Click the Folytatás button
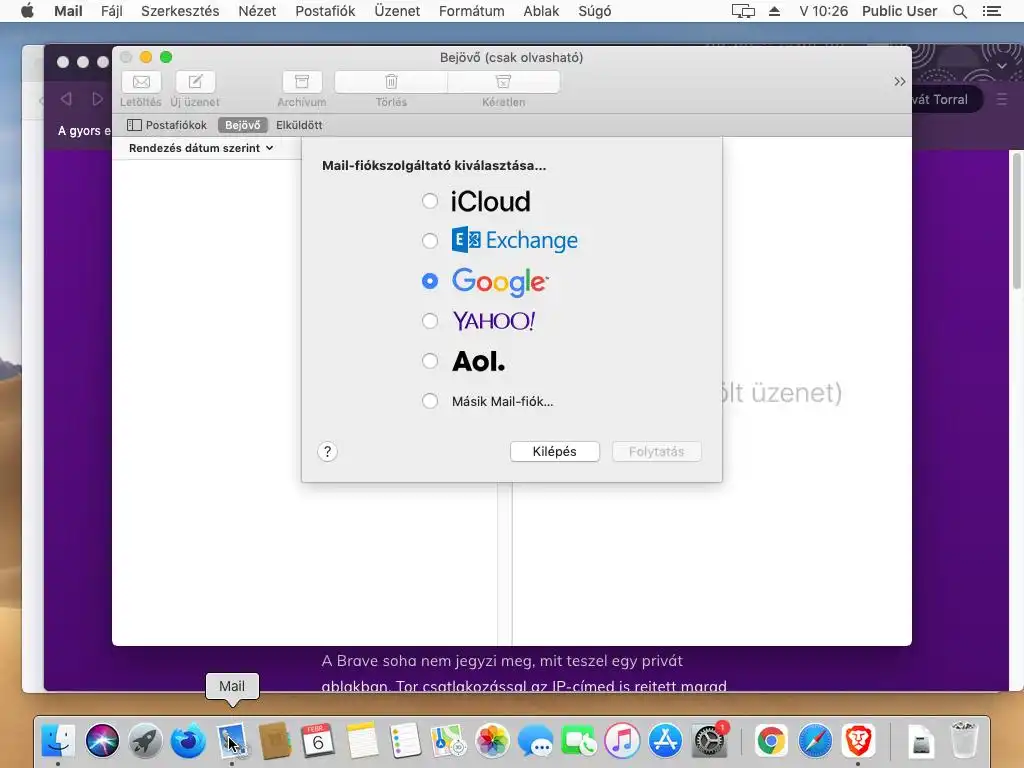 pyautogui.click(x=656, y=451)
